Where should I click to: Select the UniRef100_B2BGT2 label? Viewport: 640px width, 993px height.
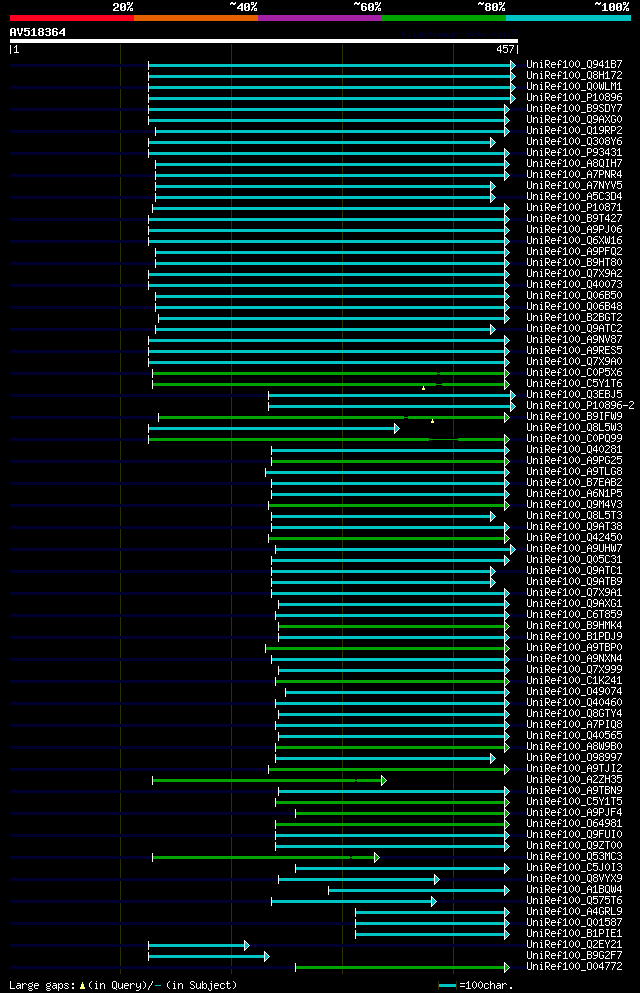(574, 317)
